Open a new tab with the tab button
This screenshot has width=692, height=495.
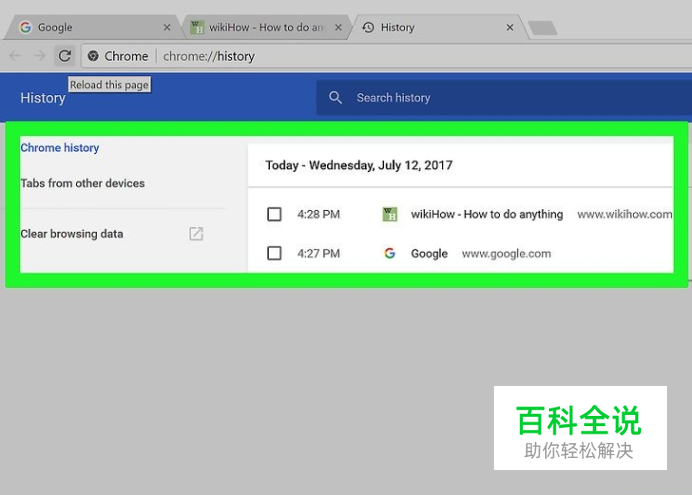[x=543, y=28]
